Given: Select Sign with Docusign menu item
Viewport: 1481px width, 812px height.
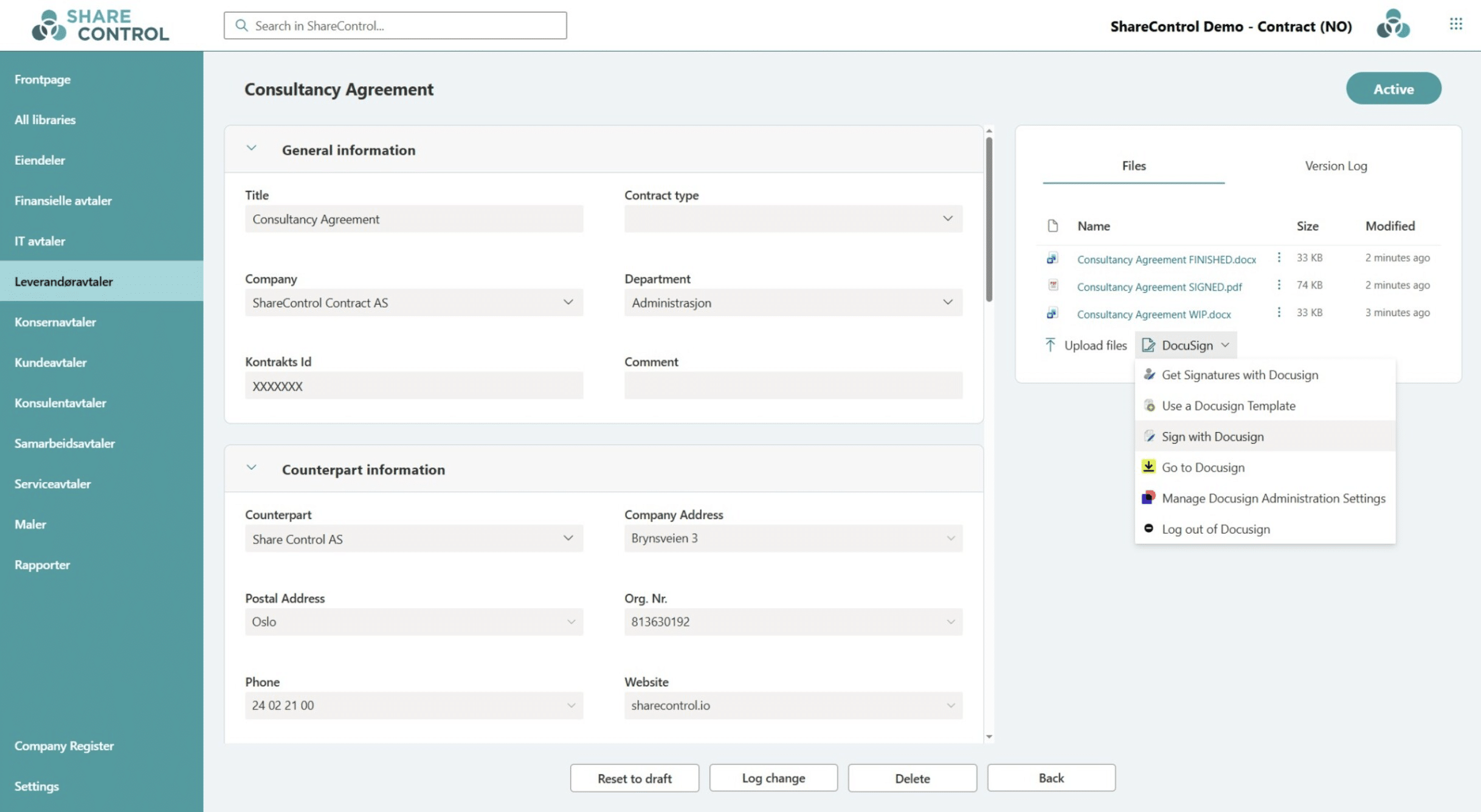Looking at the screenshot, I should [1265, 436].
